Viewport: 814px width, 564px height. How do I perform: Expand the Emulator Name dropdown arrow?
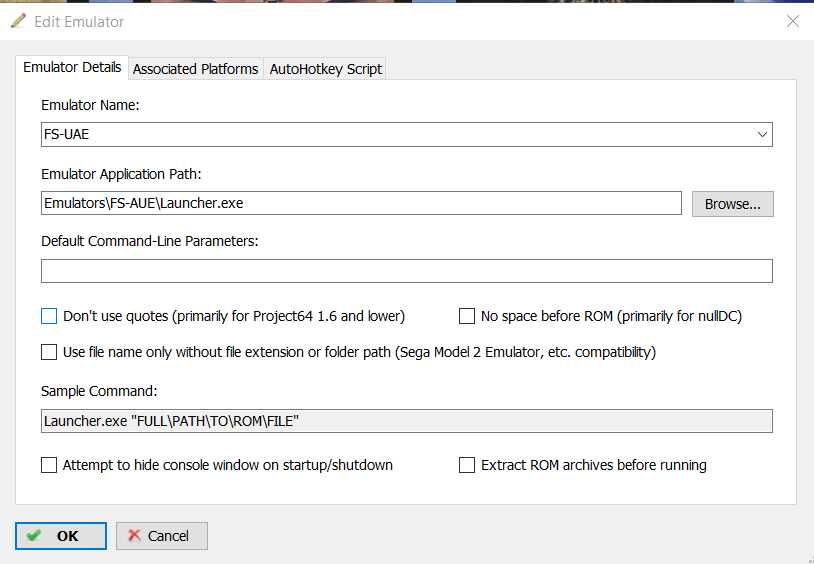[762, 135]
